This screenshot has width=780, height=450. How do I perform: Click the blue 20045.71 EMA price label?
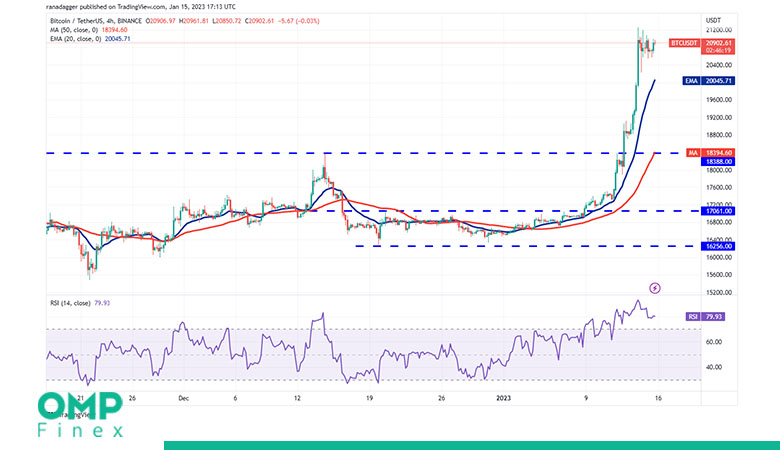coord(718,81)
